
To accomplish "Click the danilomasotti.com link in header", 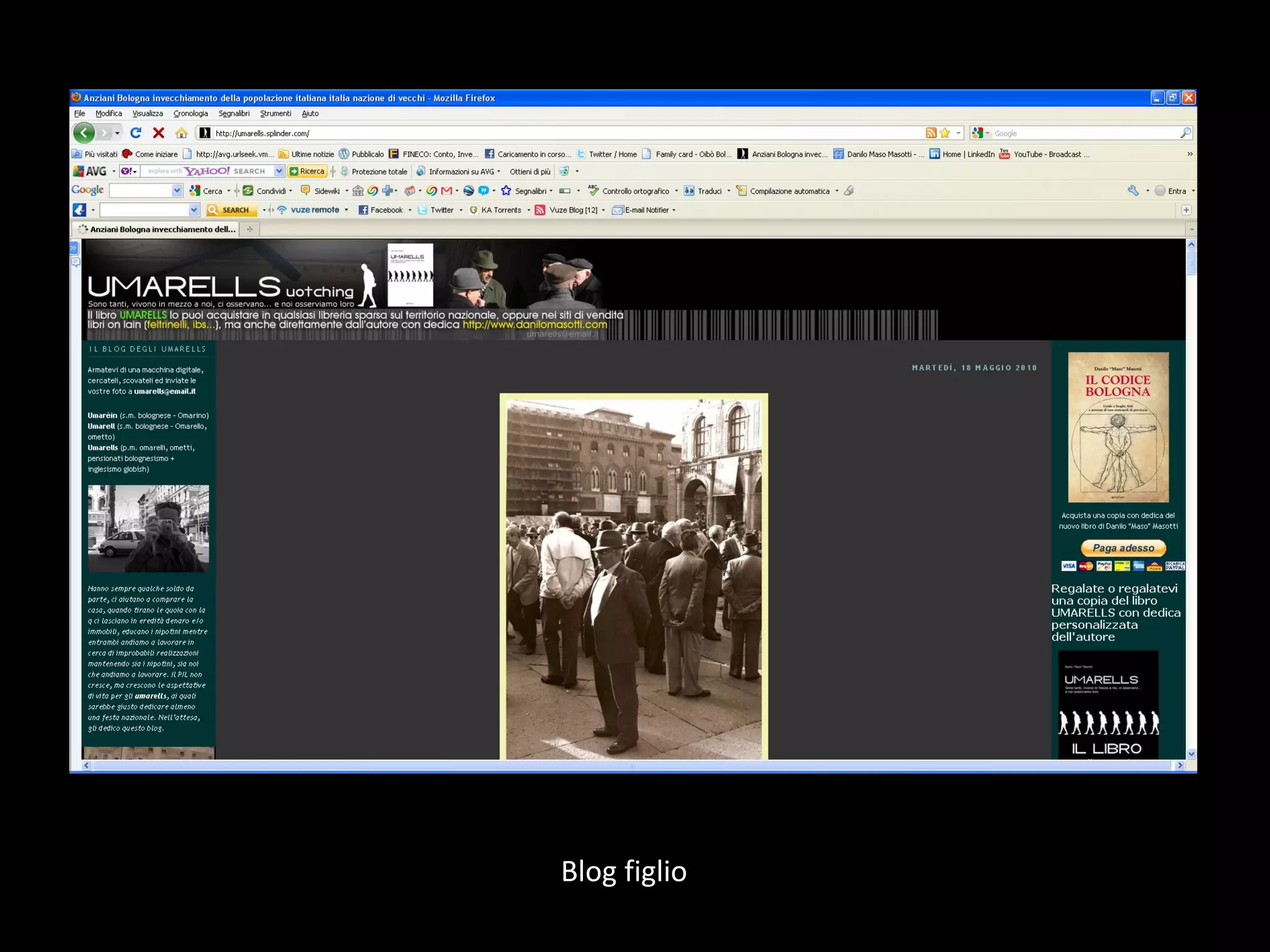I will [535, 325].
